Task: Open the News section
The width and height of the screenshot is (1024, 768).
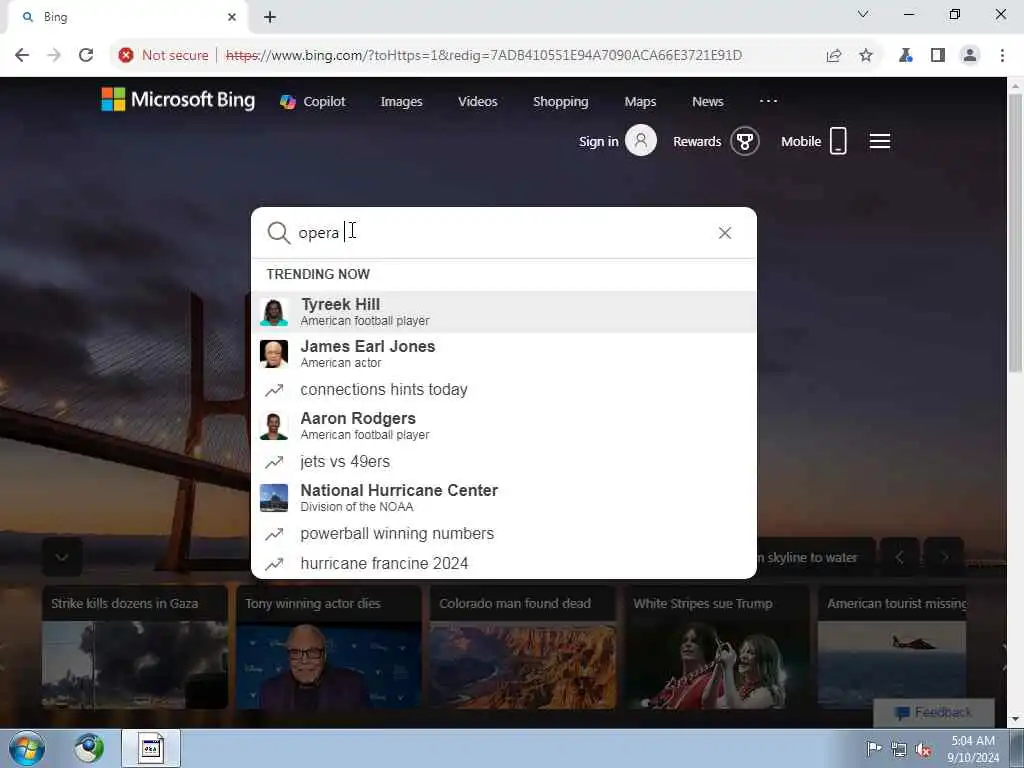Action: (x=708, y=101)
